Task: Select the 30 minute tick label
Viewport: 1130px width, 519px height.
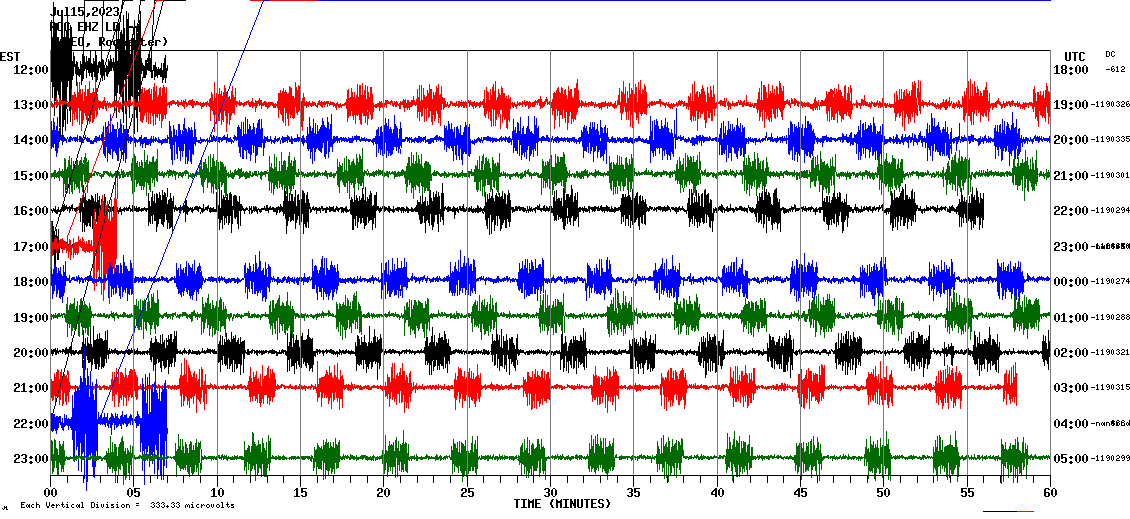Action: [550, 493]
